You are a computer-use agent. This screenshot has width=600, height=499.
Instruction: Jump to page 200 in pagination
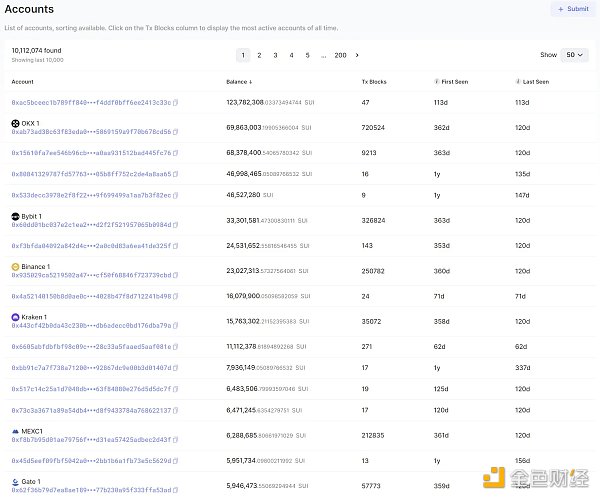340,55
